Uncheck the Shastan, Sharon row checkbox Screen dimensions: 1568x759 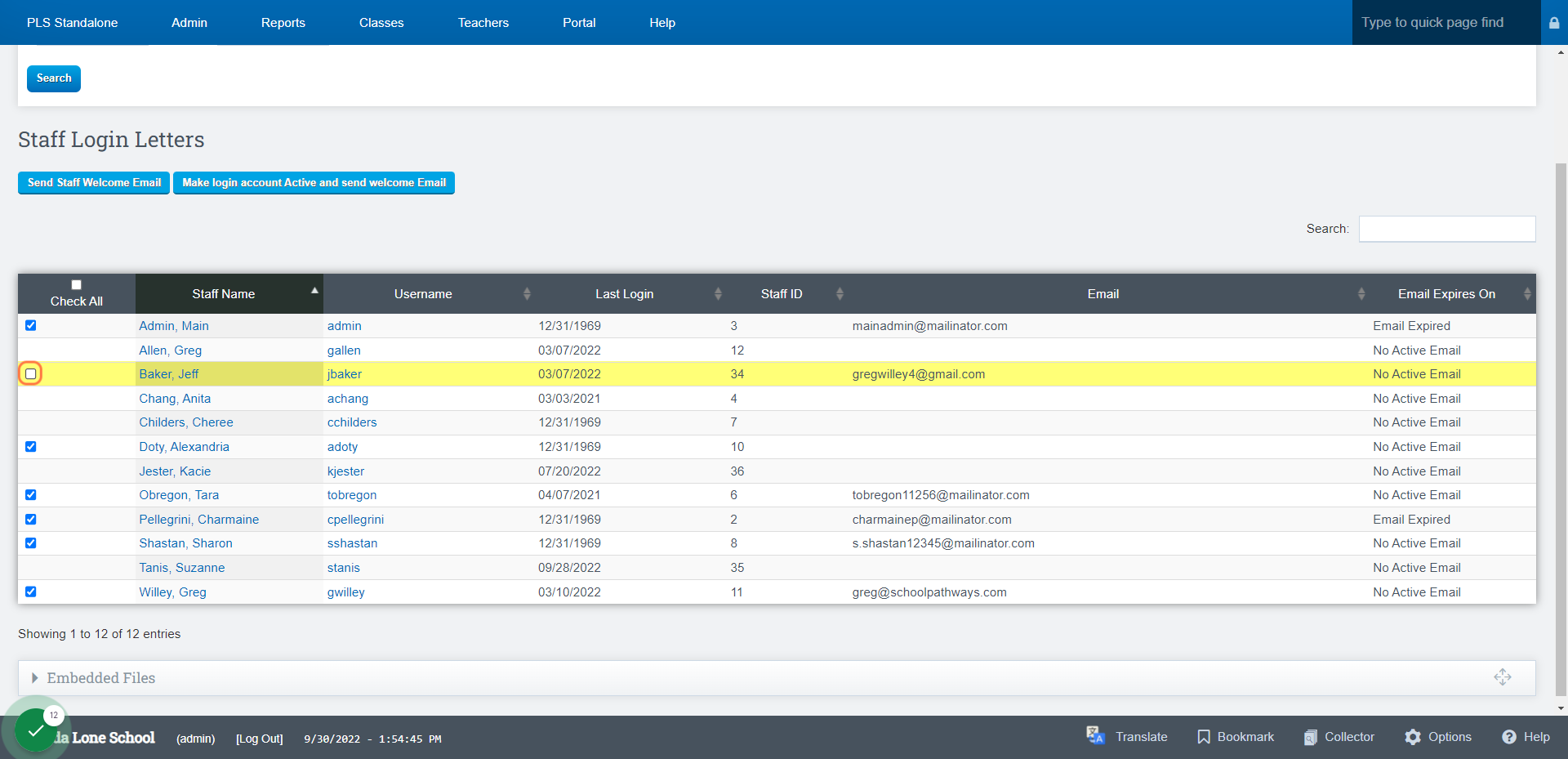click(31, 543)
